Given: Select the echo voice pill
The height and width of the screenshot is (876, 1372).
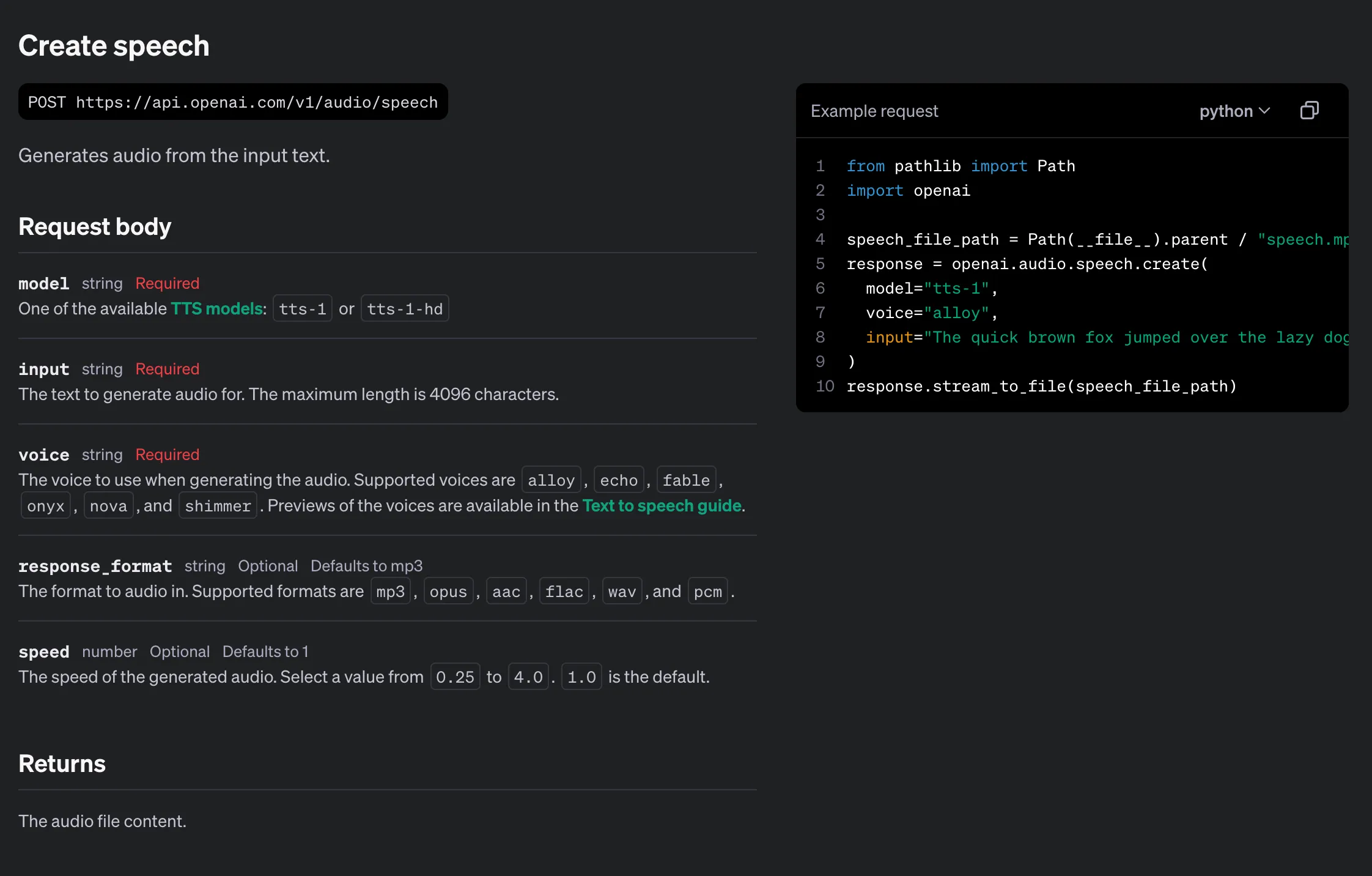Looking at the screenshot, I should click(619, 480).
